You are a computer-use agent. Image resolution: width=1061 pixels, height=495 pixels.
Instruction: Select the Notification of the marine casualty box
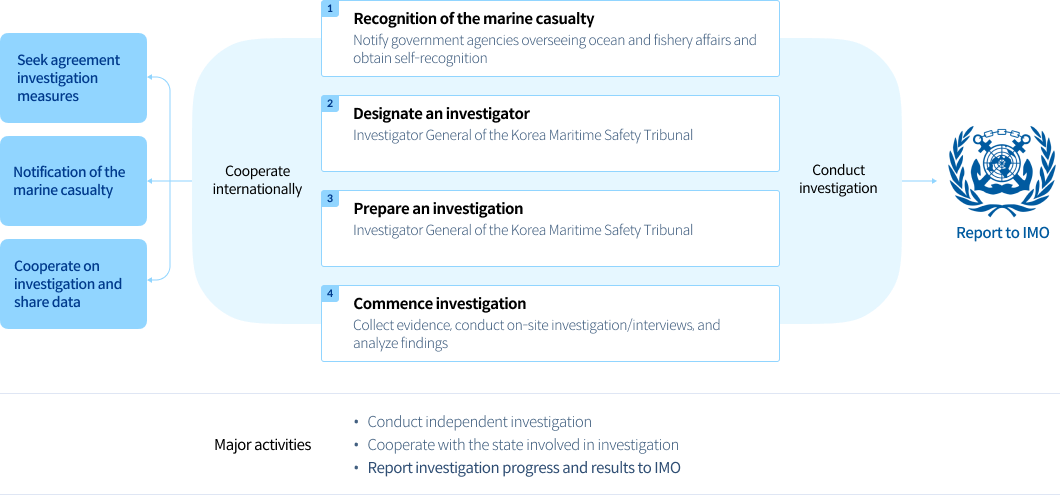(74, 181)
